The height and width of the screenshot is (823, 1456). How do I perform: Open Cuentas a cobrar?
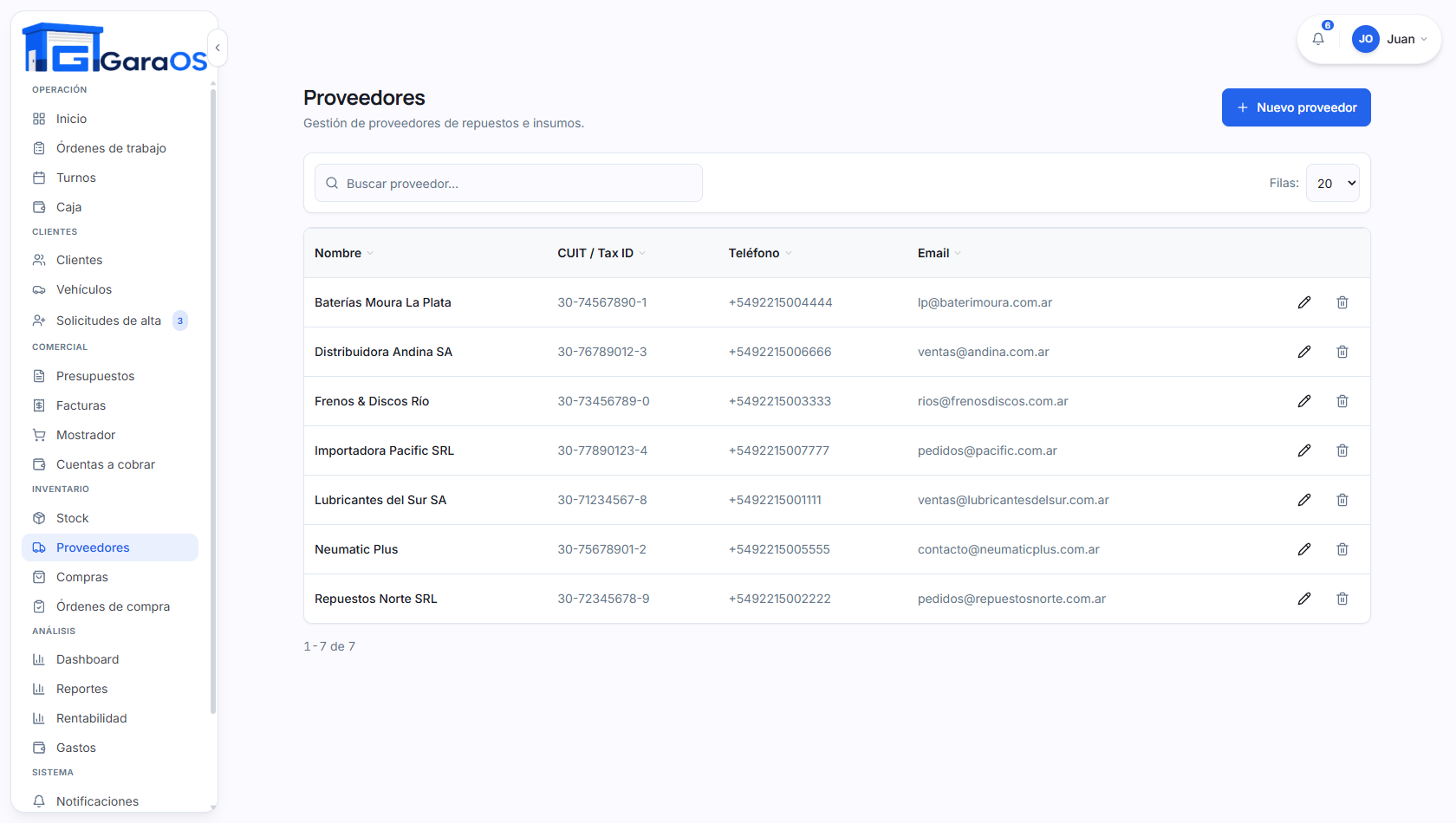coord(110,464)
